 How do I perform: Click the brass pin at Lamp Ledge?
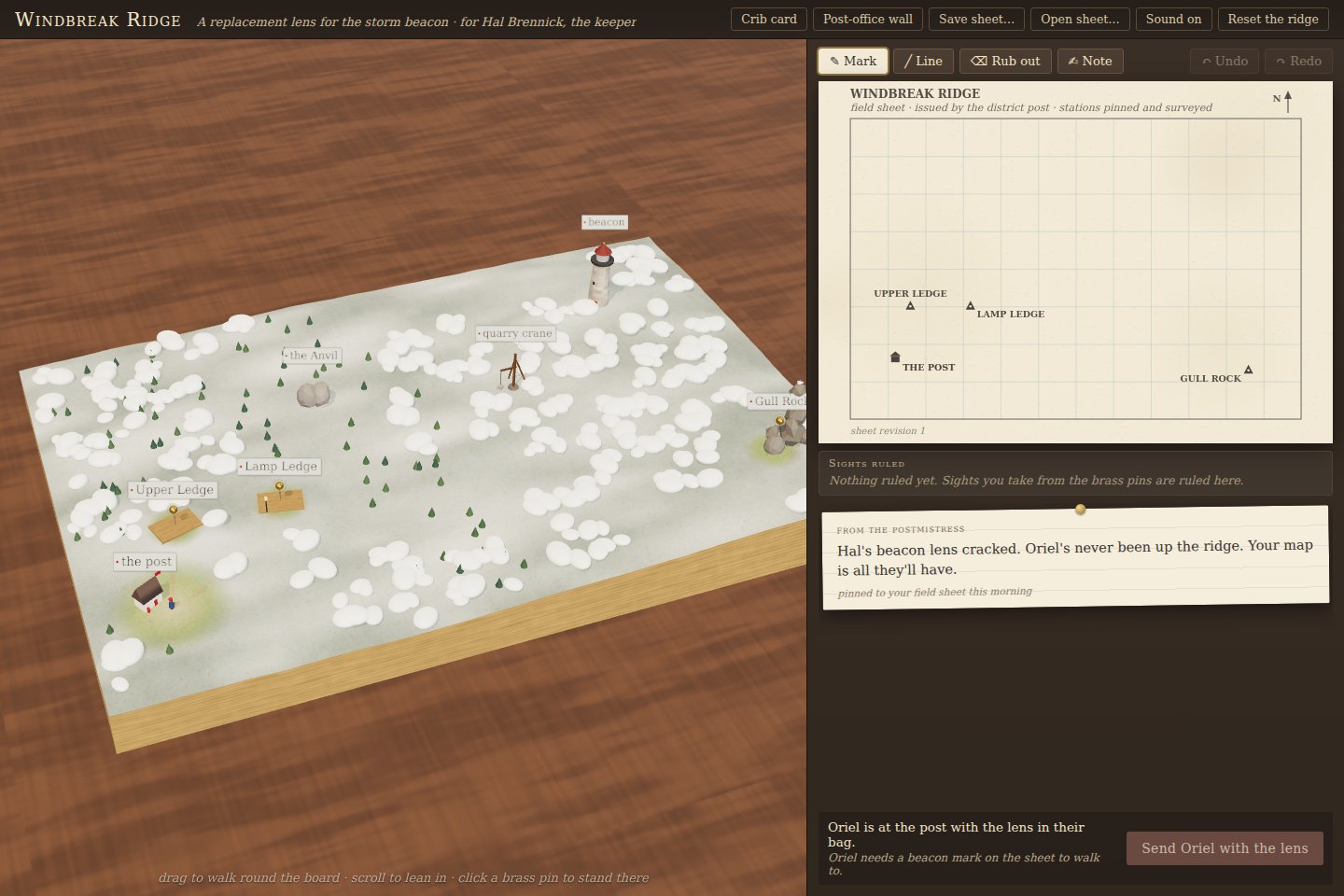[x=279, y=486]
